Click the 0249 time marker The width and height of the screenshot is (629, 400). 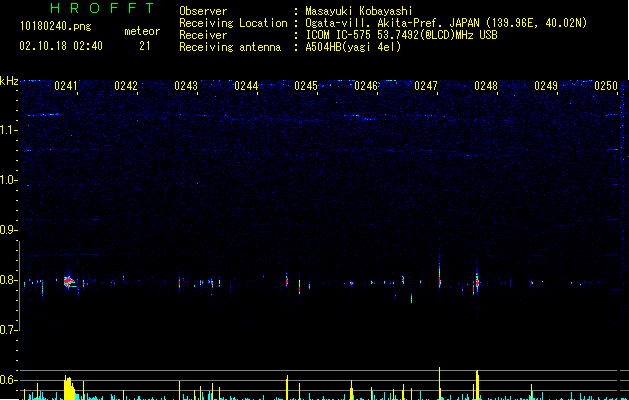point(546,86)
